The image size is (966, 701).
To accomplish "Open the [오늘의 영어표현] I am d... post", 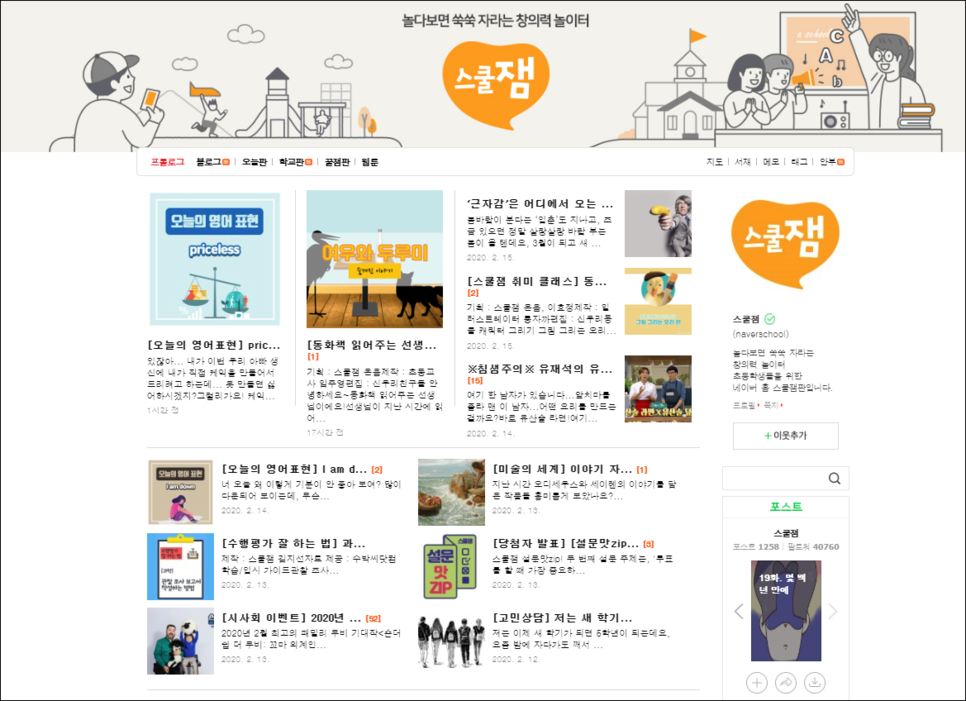I will point(294,469).
